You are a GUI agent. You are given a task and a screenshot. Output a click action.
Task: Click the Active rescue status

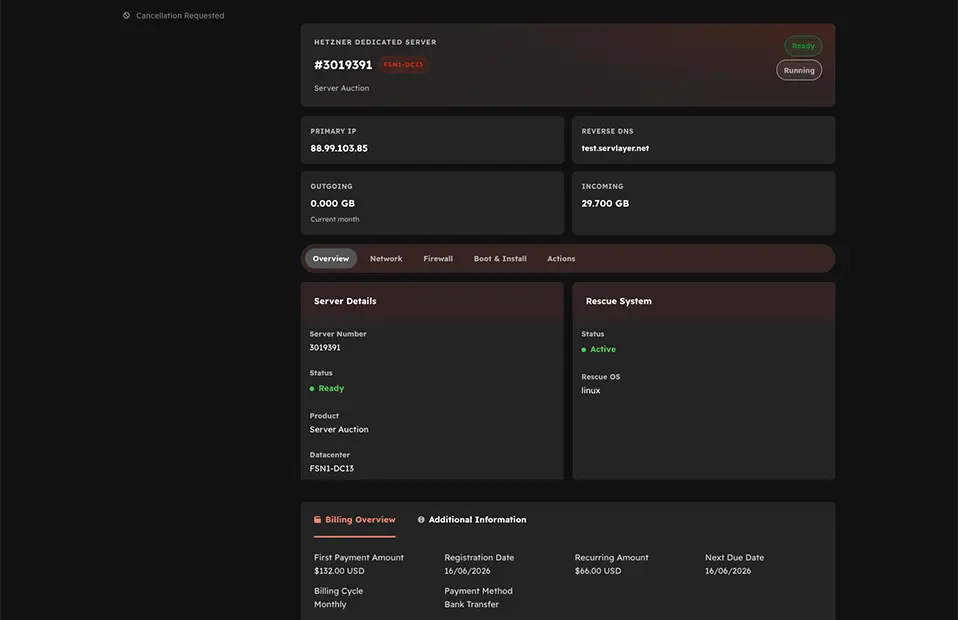tap(599, 349)
